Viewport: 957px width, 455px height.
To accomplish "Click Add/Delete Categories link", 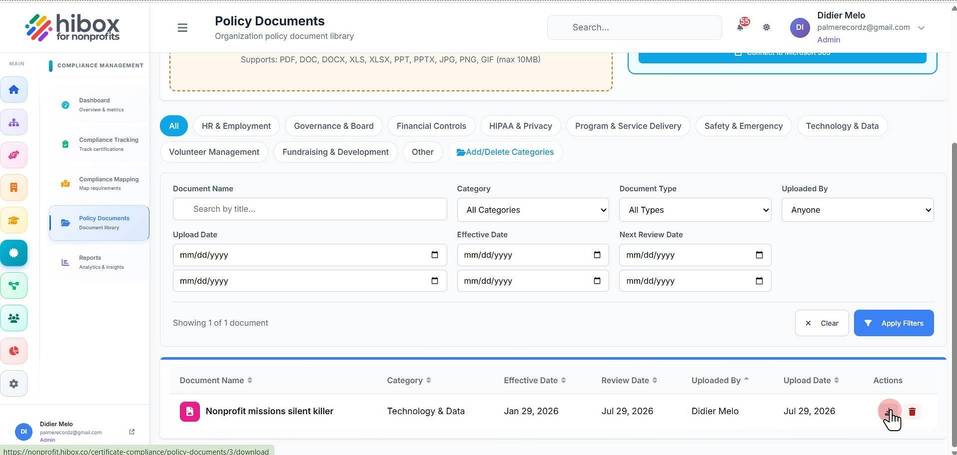I will pos(505,152).
